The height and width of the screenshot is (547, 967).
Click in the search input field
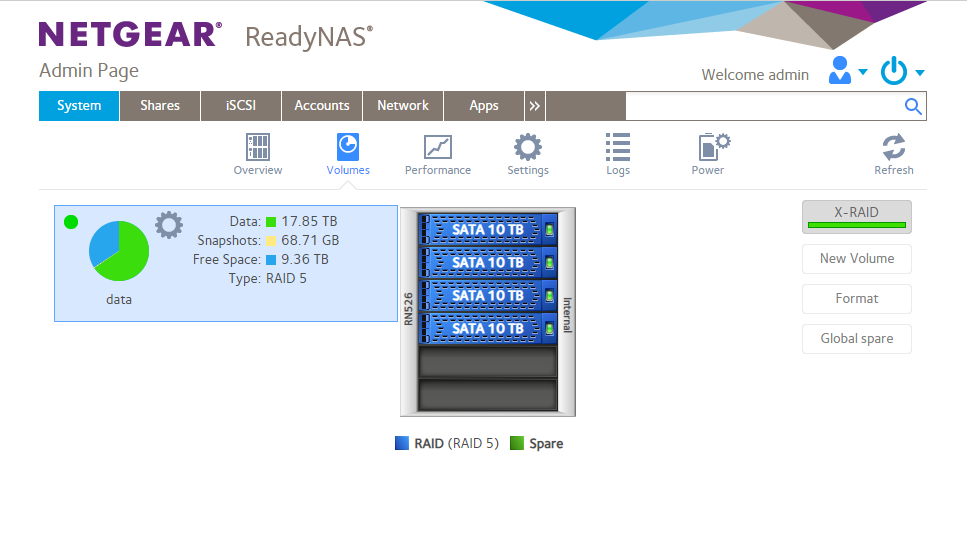click(762, 106)
